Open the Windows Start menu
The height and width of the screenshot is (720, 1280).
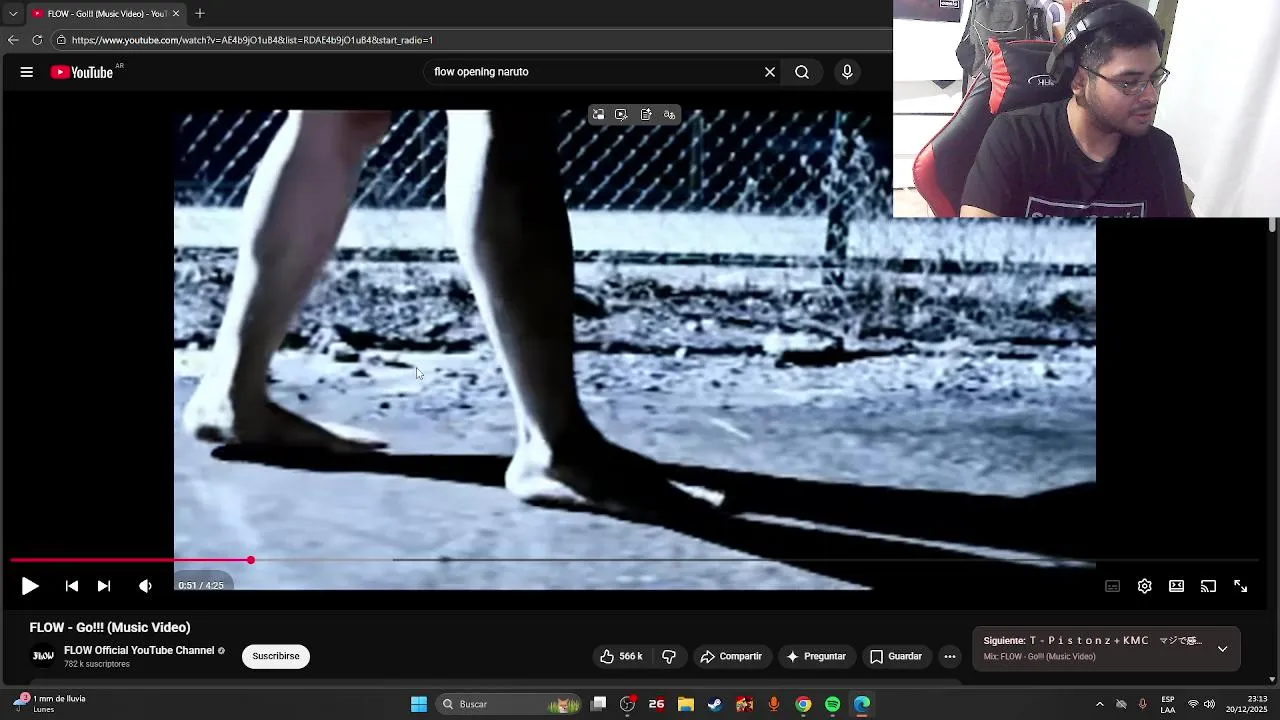419,704
